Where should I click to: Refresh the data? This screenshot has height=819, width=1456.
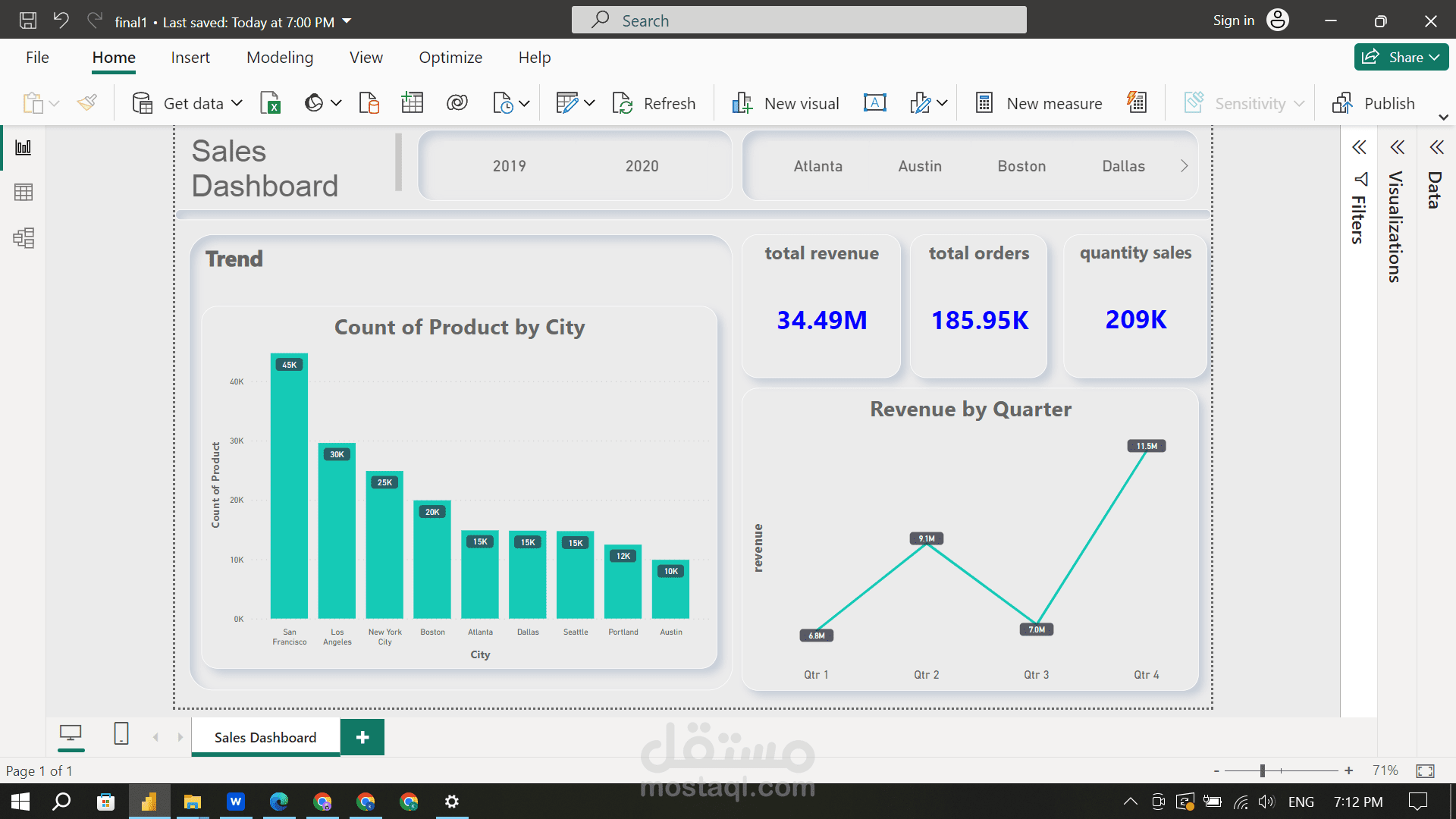[x=654, y=103]
